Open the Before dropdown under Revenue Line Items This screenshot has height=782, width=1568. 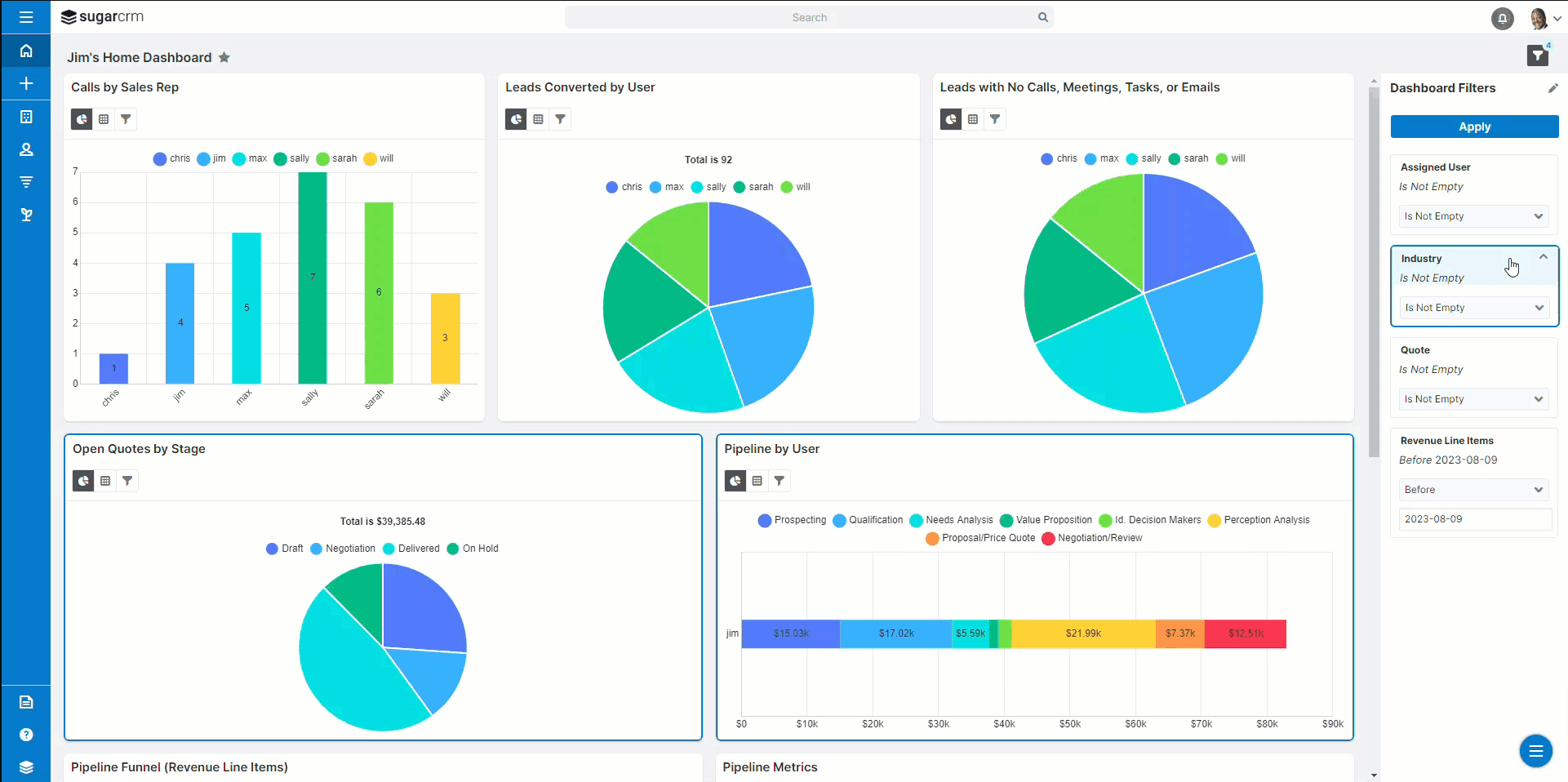click(1473, 489)
